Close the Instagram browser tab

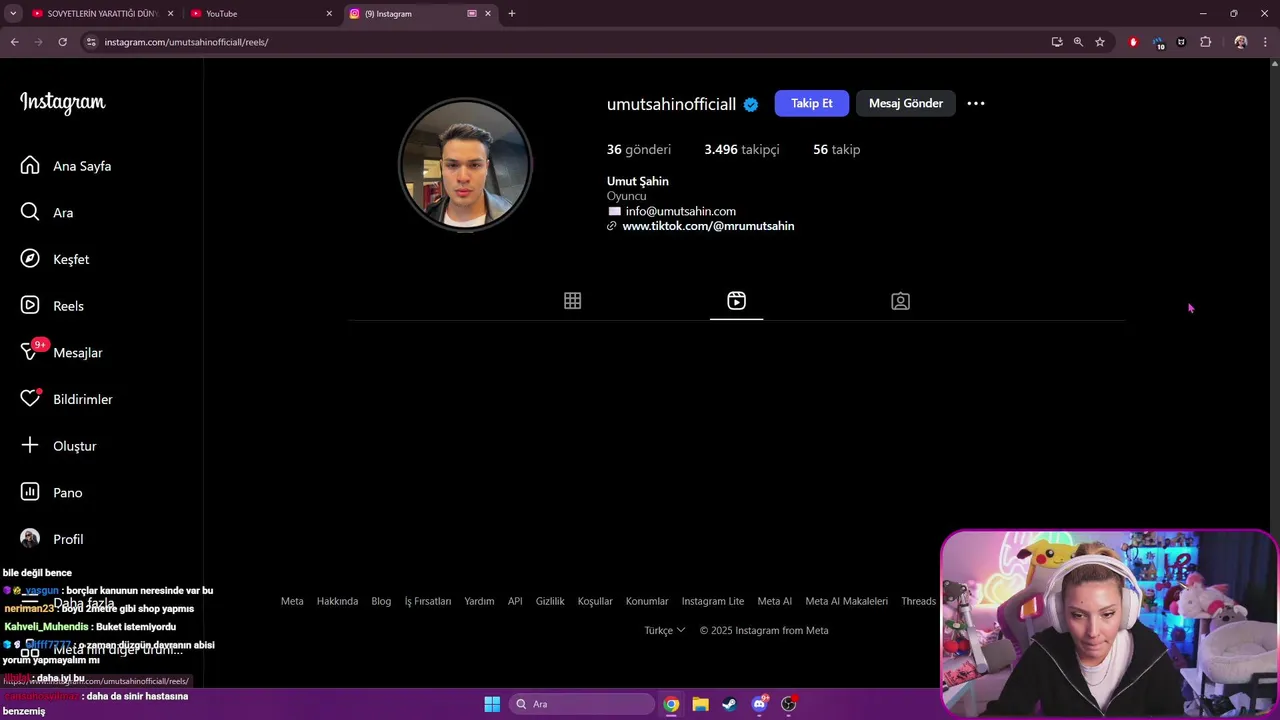click(x=488, y=14)
